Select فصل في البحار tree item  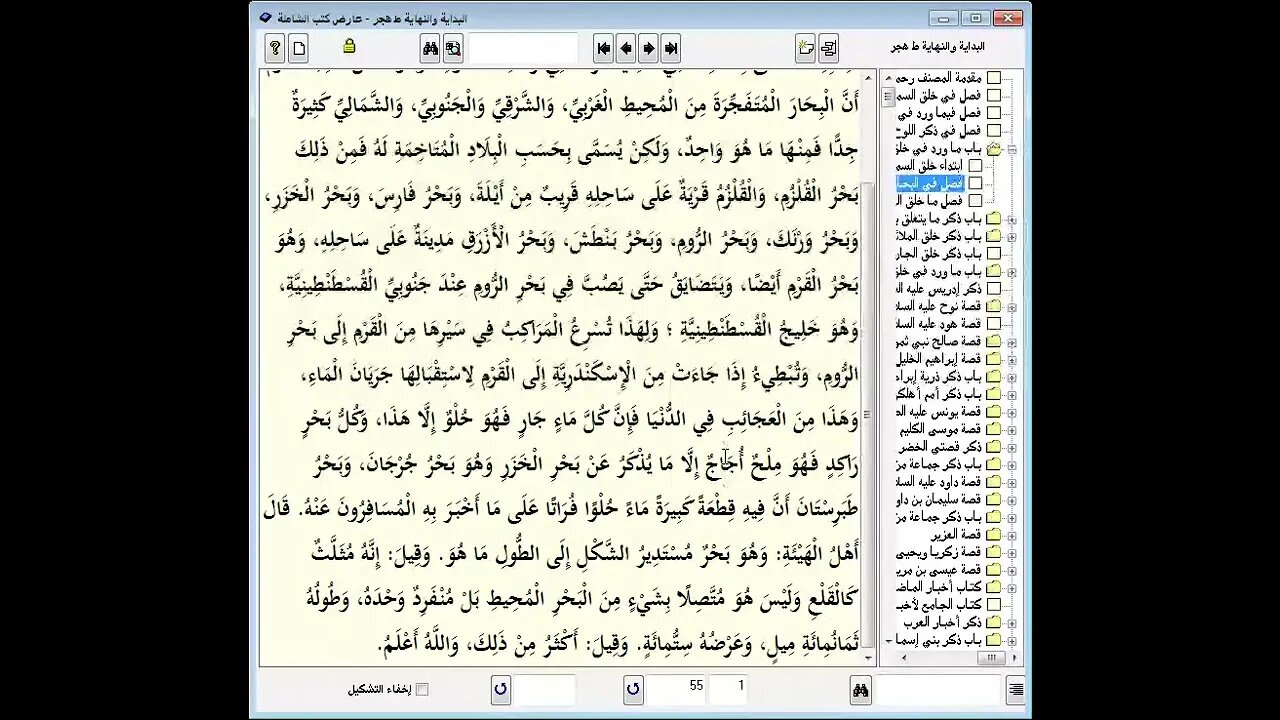coord(930,183)
